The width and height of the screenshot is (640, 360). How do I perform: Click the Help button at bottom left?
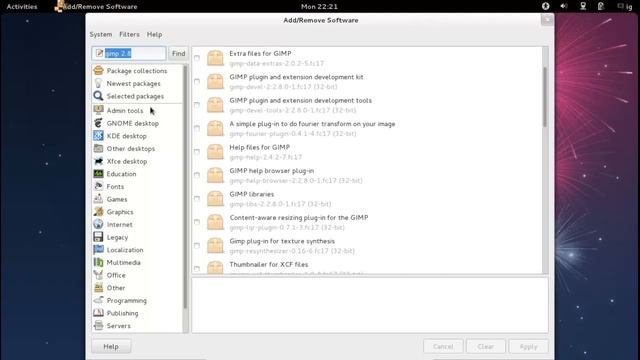111,347
